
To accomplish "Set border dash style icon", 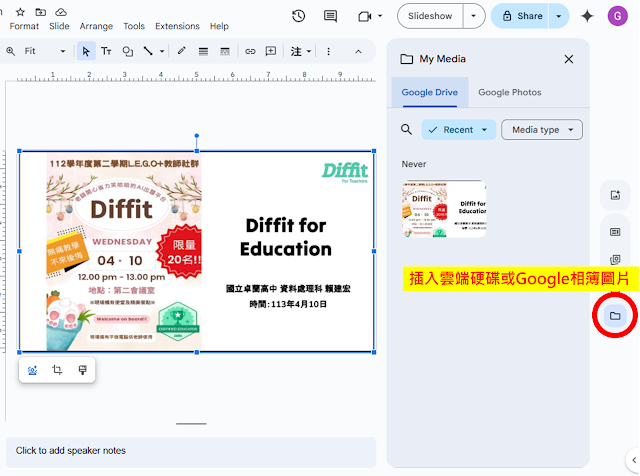I will pyautogui.click(x=224, y=51).
